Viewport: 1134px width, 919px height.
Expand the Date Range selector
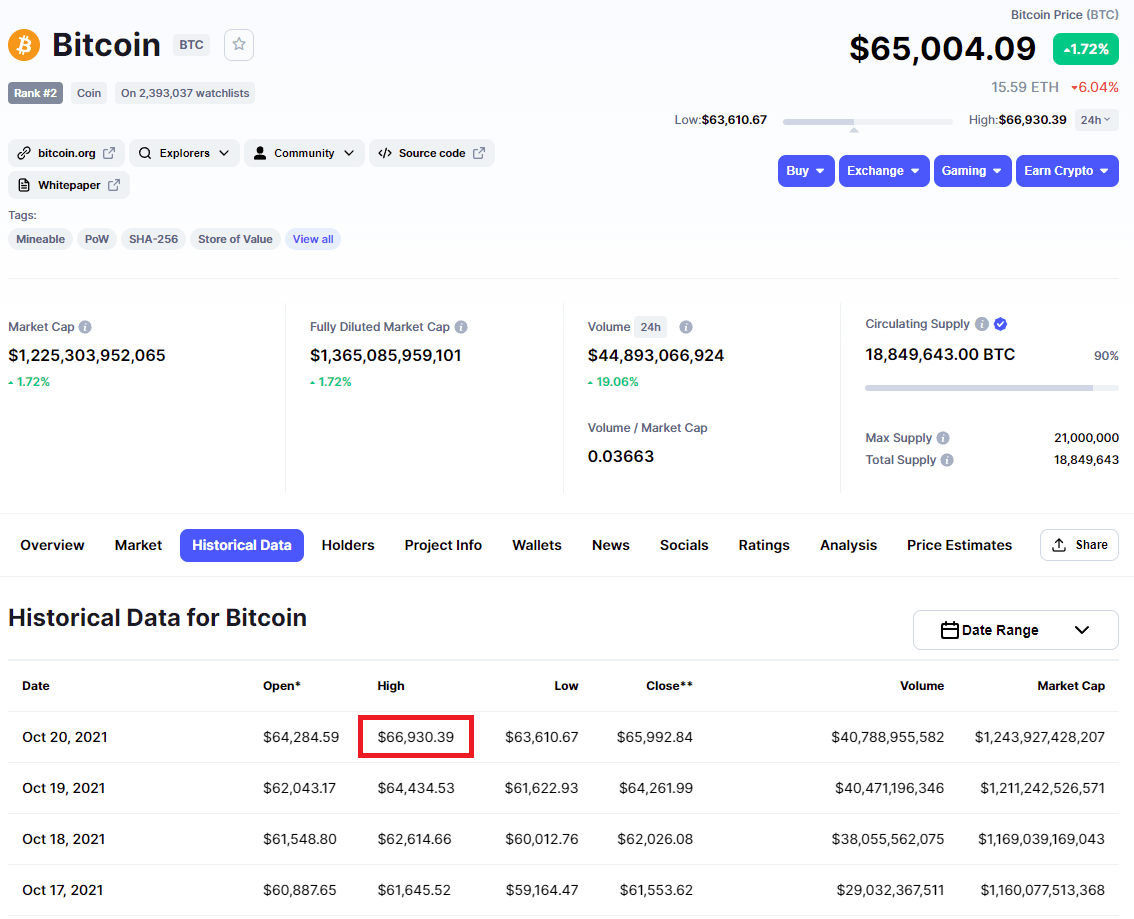pos(1016,630)
